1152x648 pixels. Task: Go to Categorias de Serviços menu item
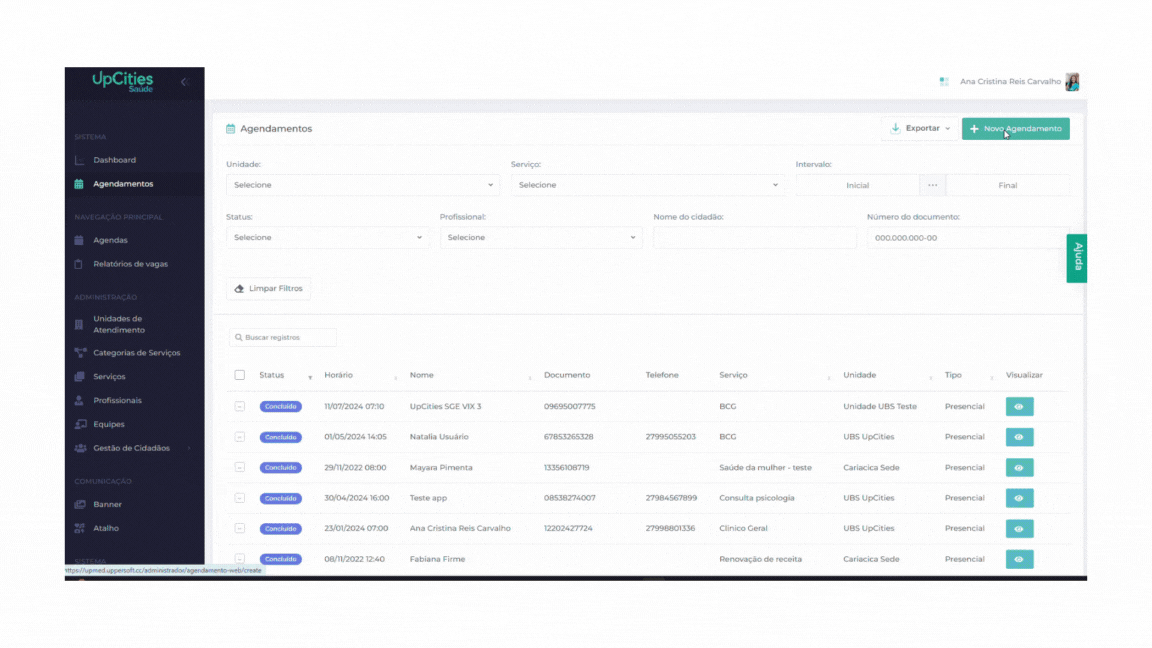[136, 353]
